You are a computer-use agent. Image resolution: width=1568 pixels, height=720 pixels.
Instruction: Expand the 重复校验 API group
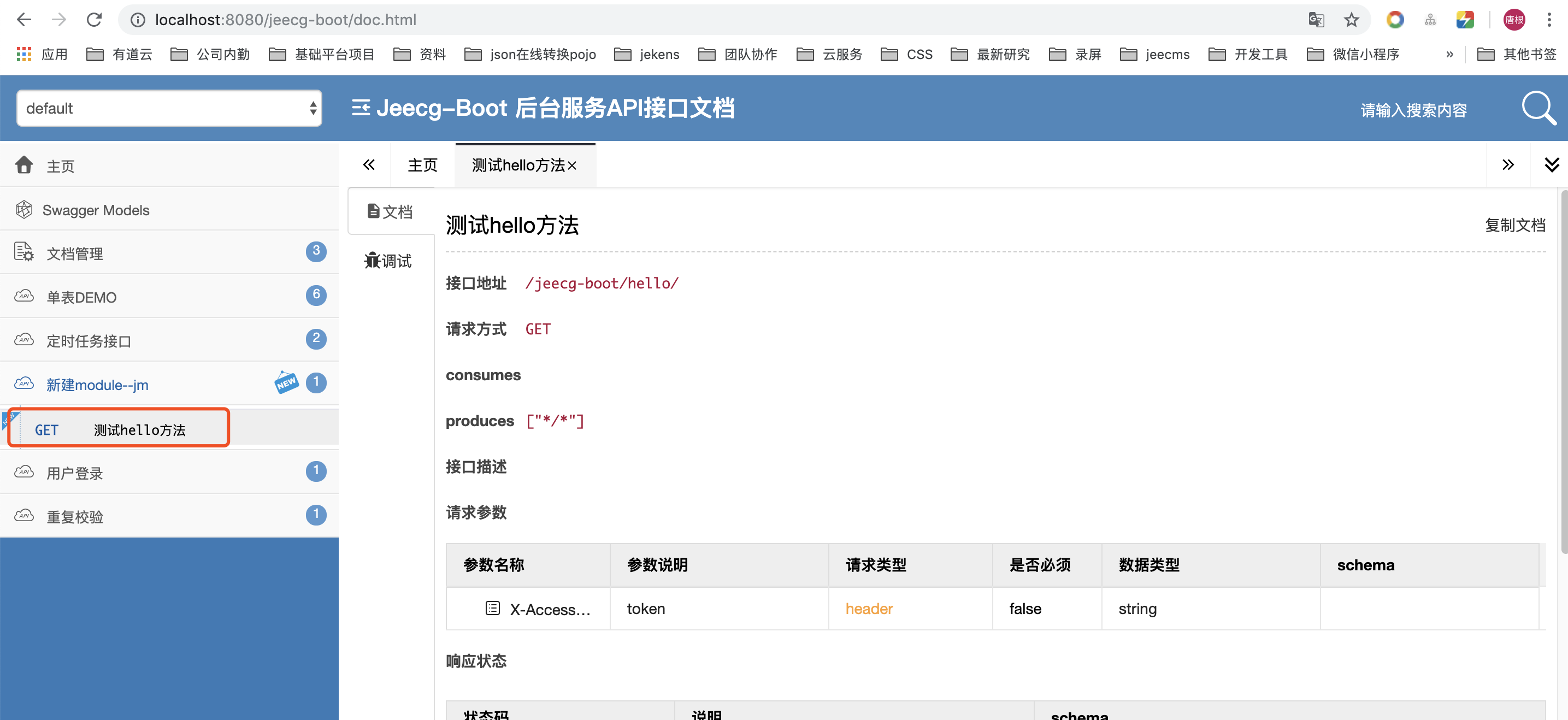(169, 516)
